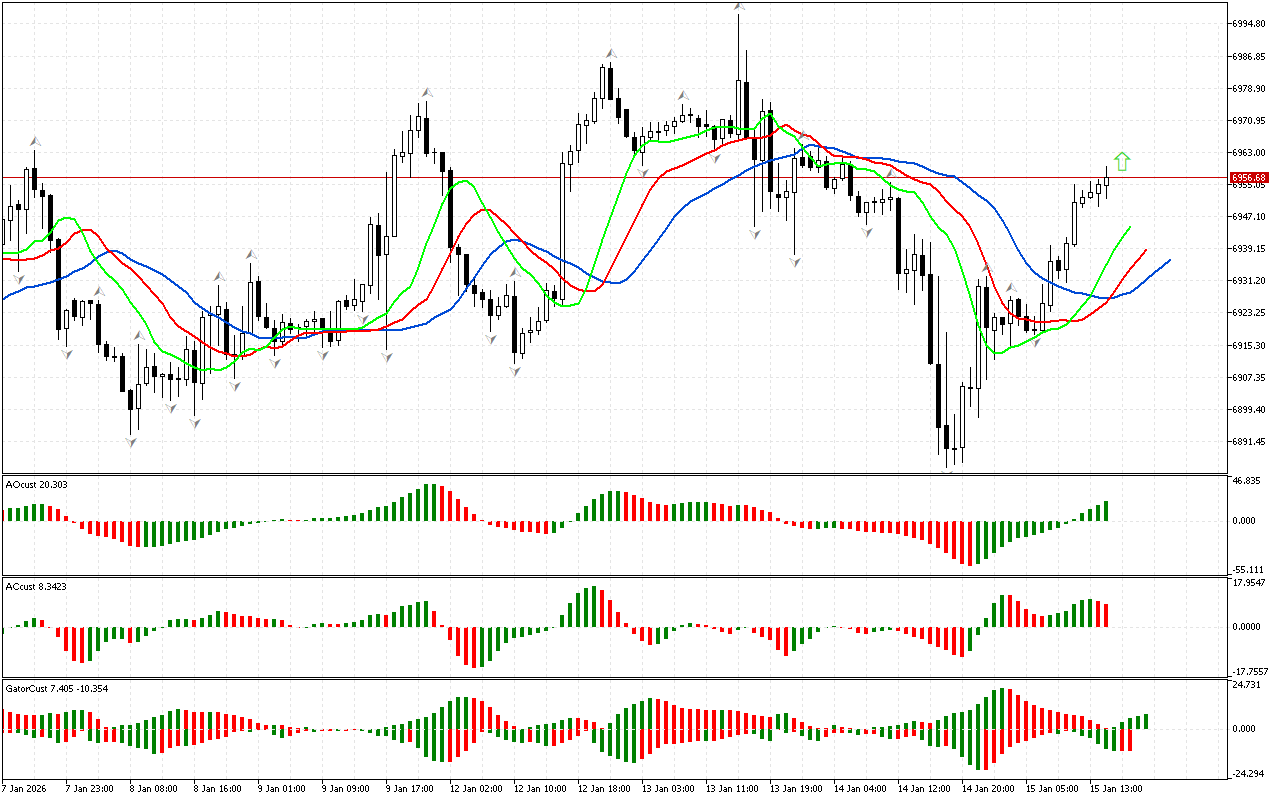The height and width of the screenshot is (800, 1280).
Task: Click the 7 Jan 2026 date label
Action: [x=26, y=788]
